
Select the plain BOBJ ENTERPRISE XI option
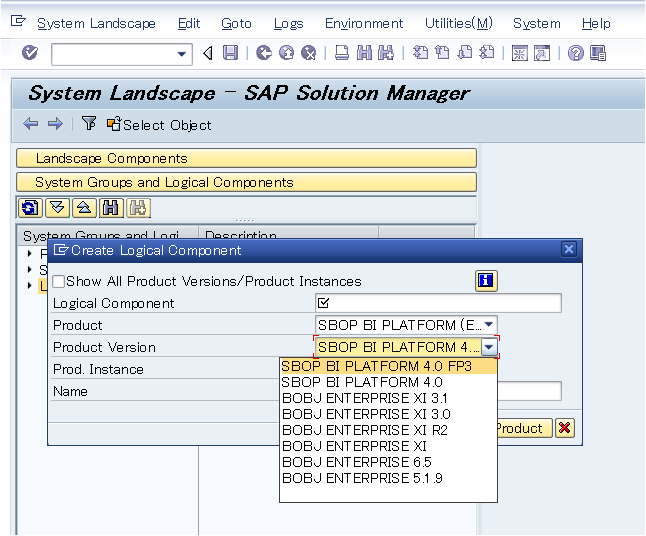[389, 446]
